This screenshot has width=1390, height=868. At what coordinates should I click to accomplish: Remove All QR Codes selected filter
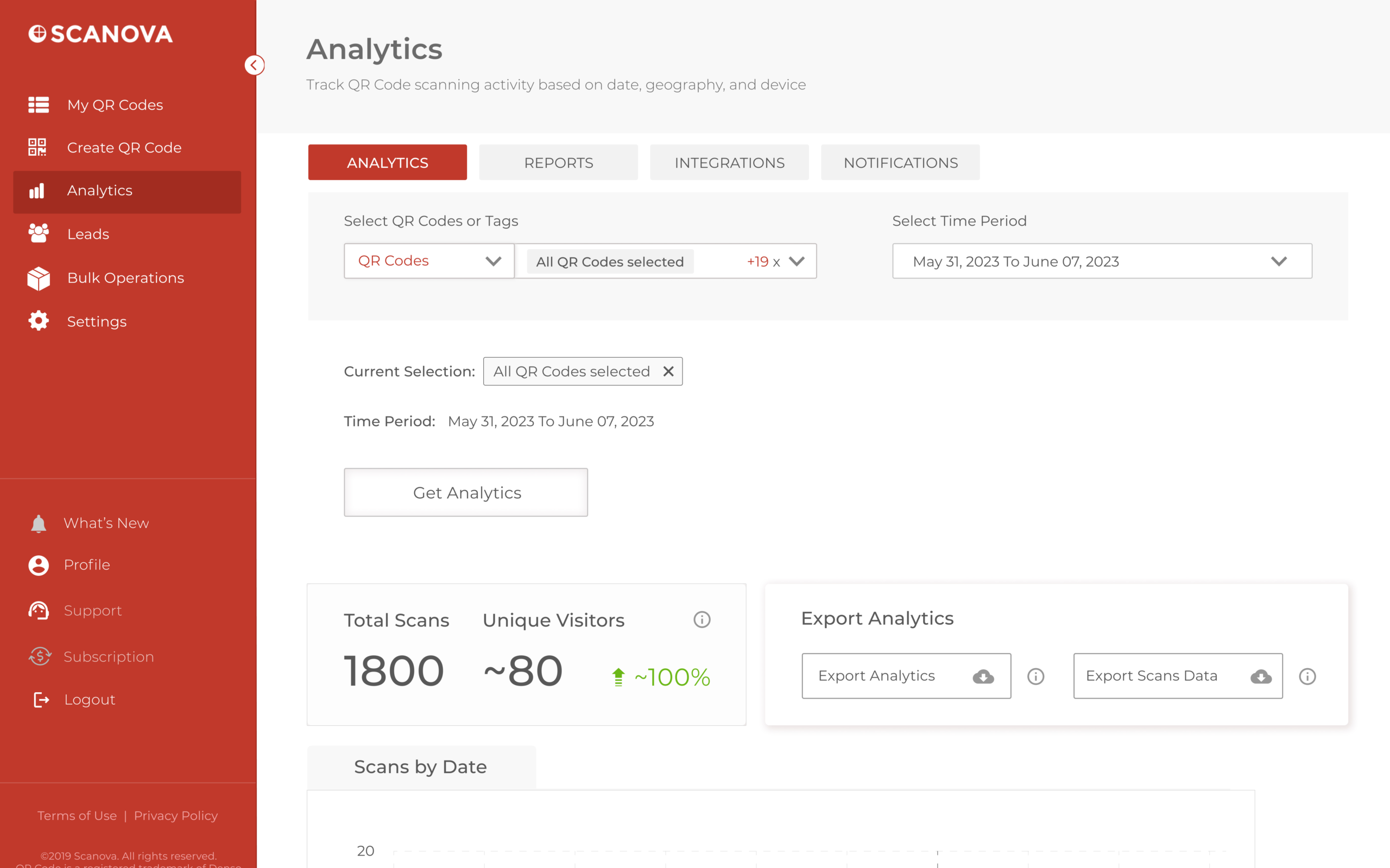click(669, 372)
